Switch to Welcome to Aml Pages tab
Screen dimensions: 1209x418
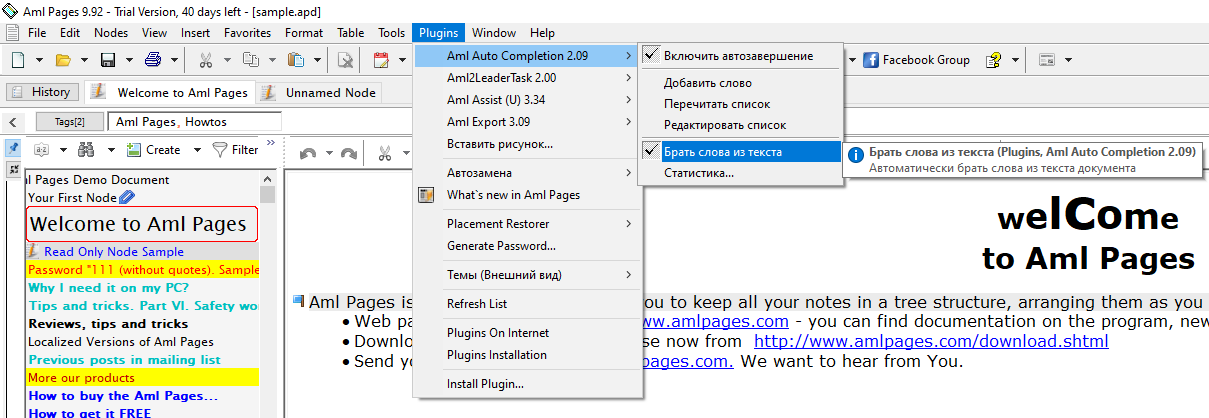coord(170,92)
